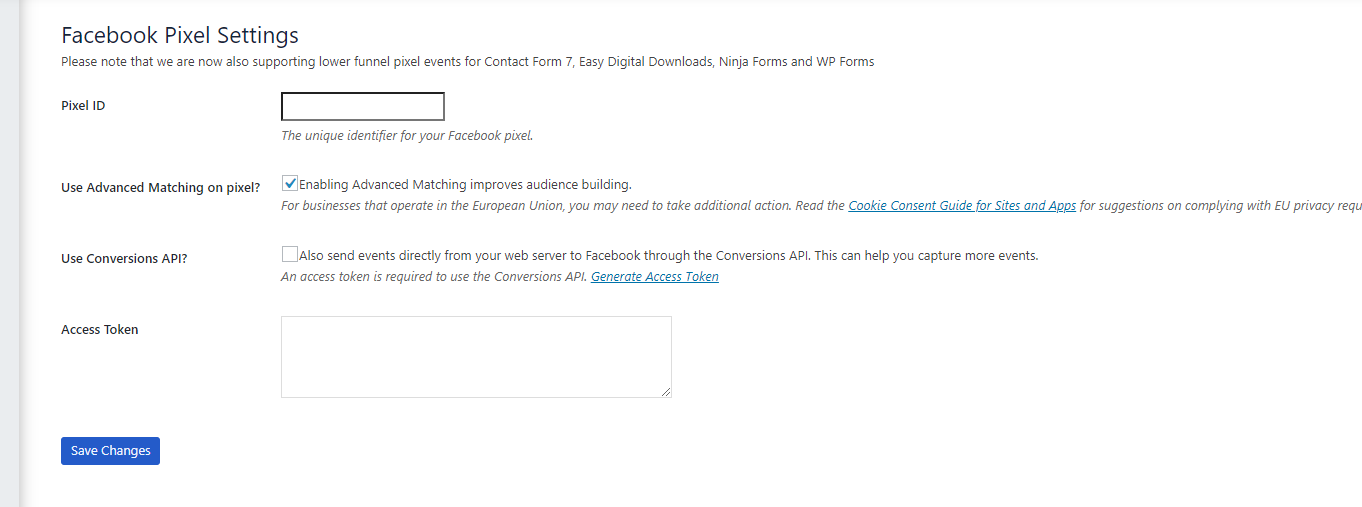
Task: Click the Pixel ID input field
Action: click(x=363, y=106)
